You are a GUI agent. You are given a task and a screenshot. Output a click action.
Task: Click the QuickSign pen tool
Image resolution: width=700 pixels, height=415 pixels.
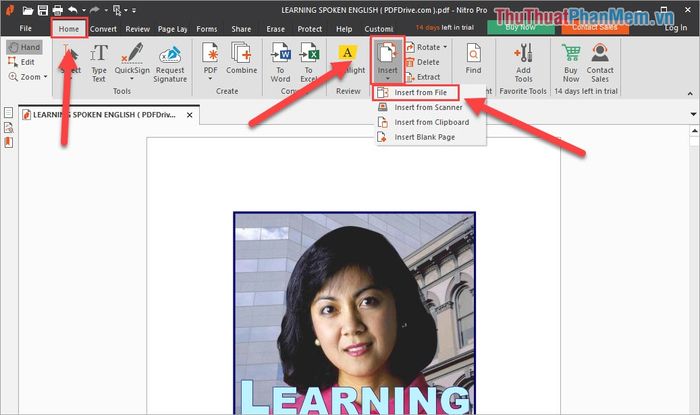pos(132,58)
